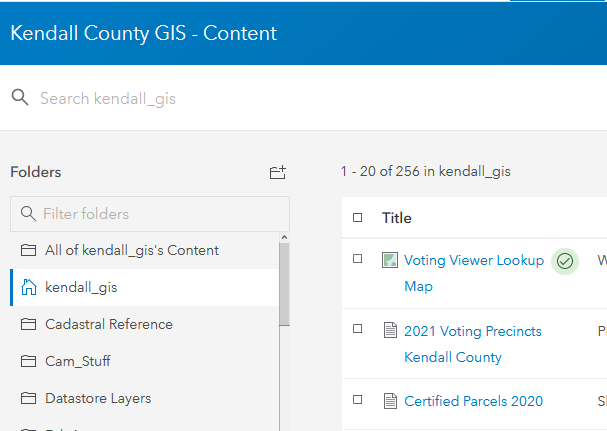Open the Cadastral Reference folder
The height and width of the screenshot is (431, 607).
coord(108,324)
